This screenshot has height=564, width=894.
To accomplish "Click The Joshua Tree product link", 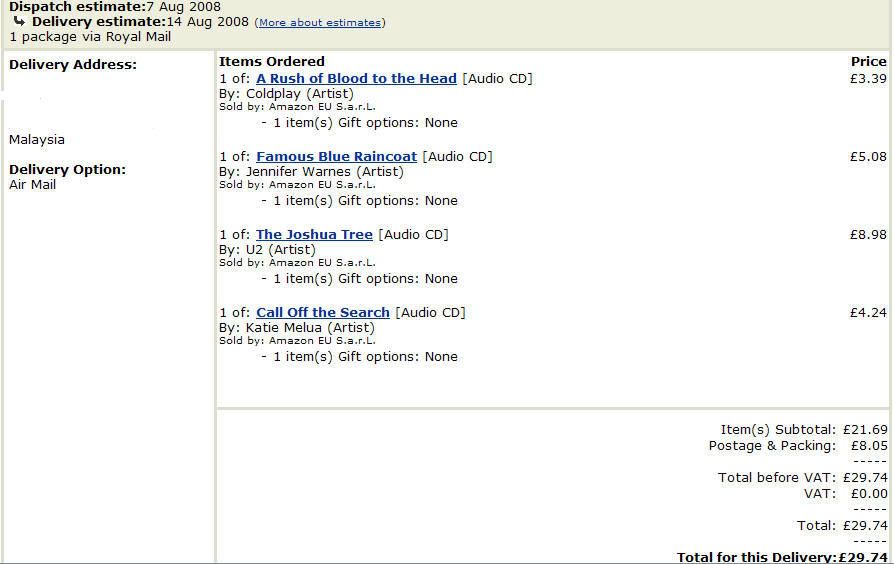I will (314, 234).
